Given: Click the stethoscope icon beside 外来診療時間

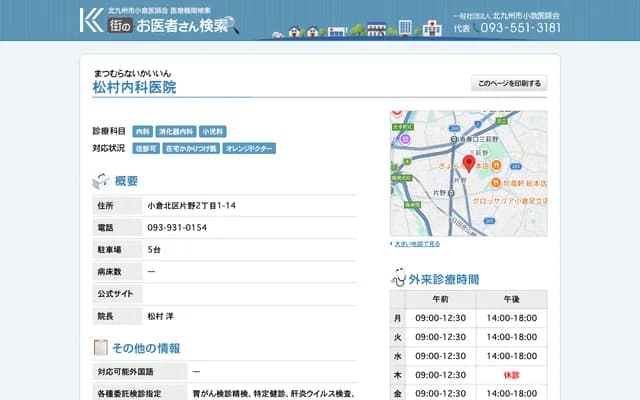Looking at the screenshot, I should tap(398, 277).
